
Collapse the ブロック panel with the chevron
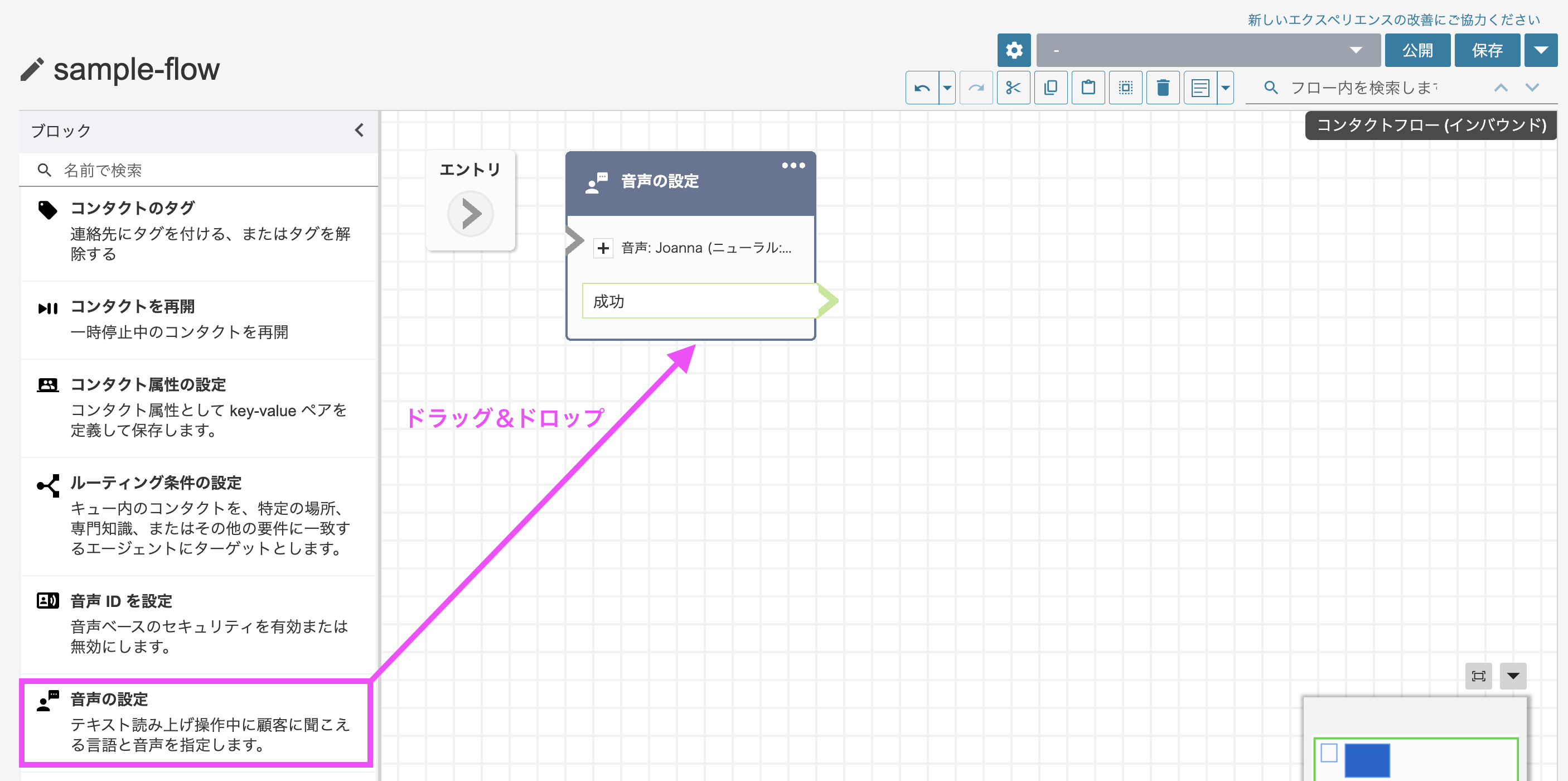359,131
